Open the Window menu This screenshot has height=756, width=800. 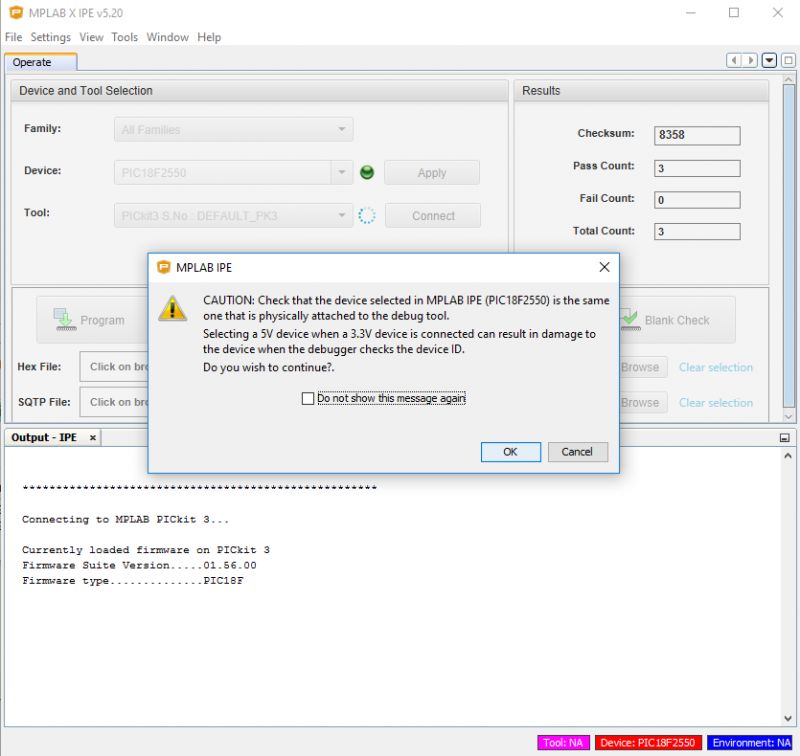pos(167,37)
